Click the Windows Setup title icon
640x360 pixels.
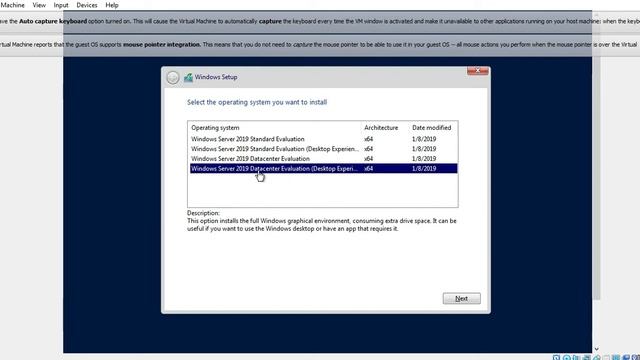(188, 77)
